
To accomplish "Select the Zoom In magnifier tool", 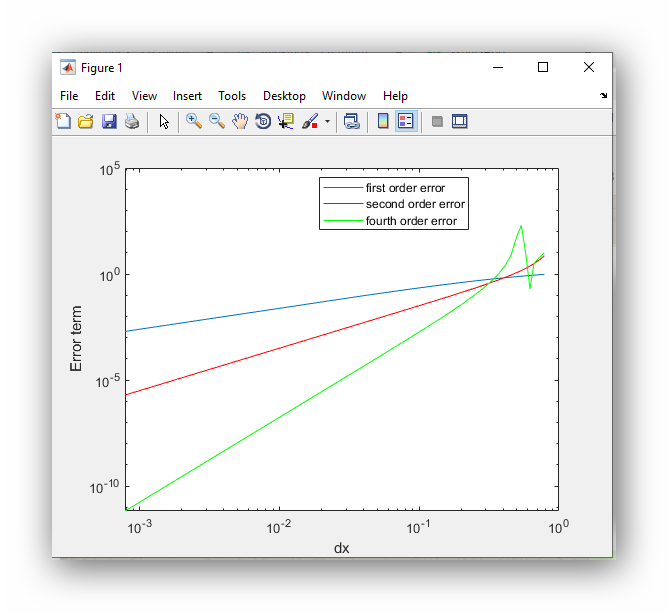I will pyautogui.click(x=194, y=122).
